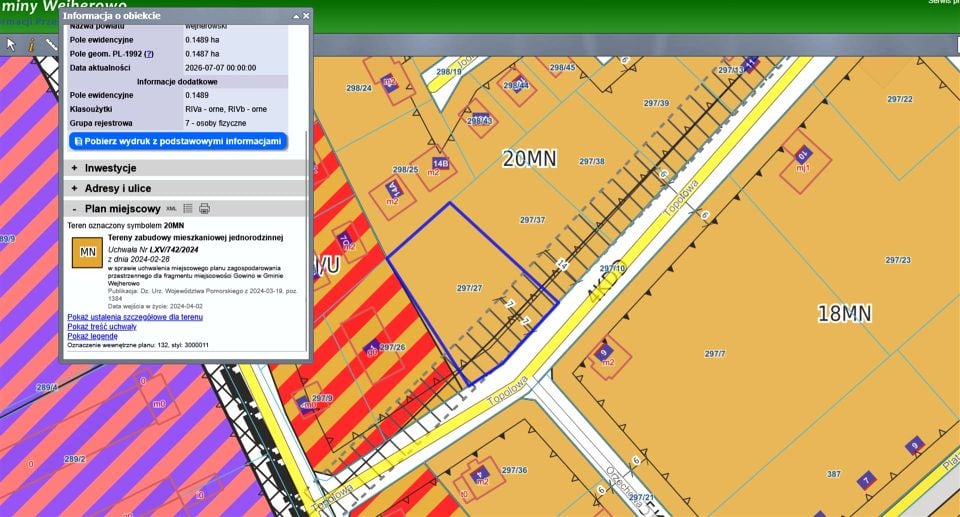The height and width of the screenshot is (517, 960).
Task: Choose the ruler measurement tool
Action: pos(51,45)
